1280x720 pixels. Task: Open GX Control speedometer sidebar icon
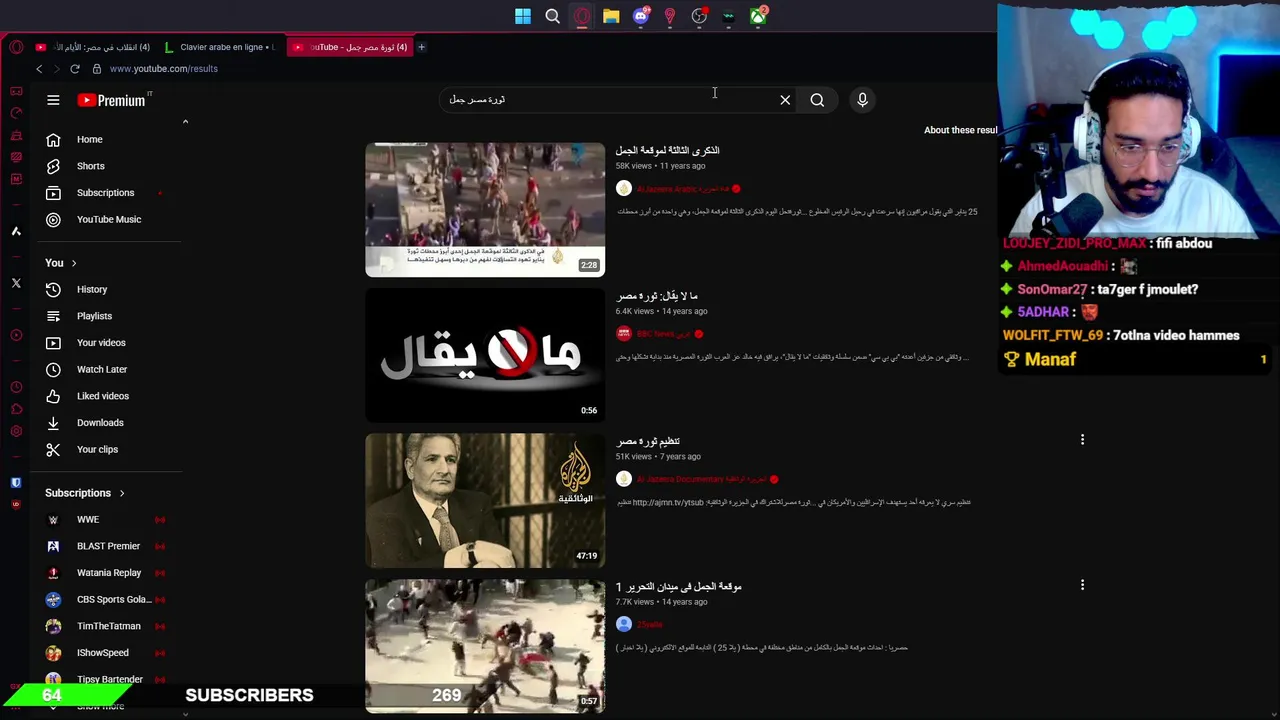pos(16,113)
